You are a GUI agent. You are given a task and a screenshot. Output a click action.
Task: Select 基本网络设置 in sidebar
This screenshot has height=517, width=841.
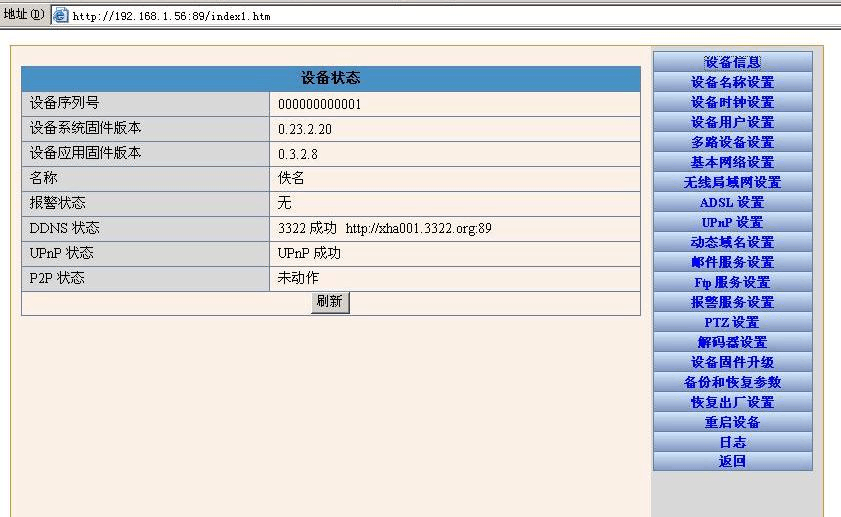pos(732,162)
